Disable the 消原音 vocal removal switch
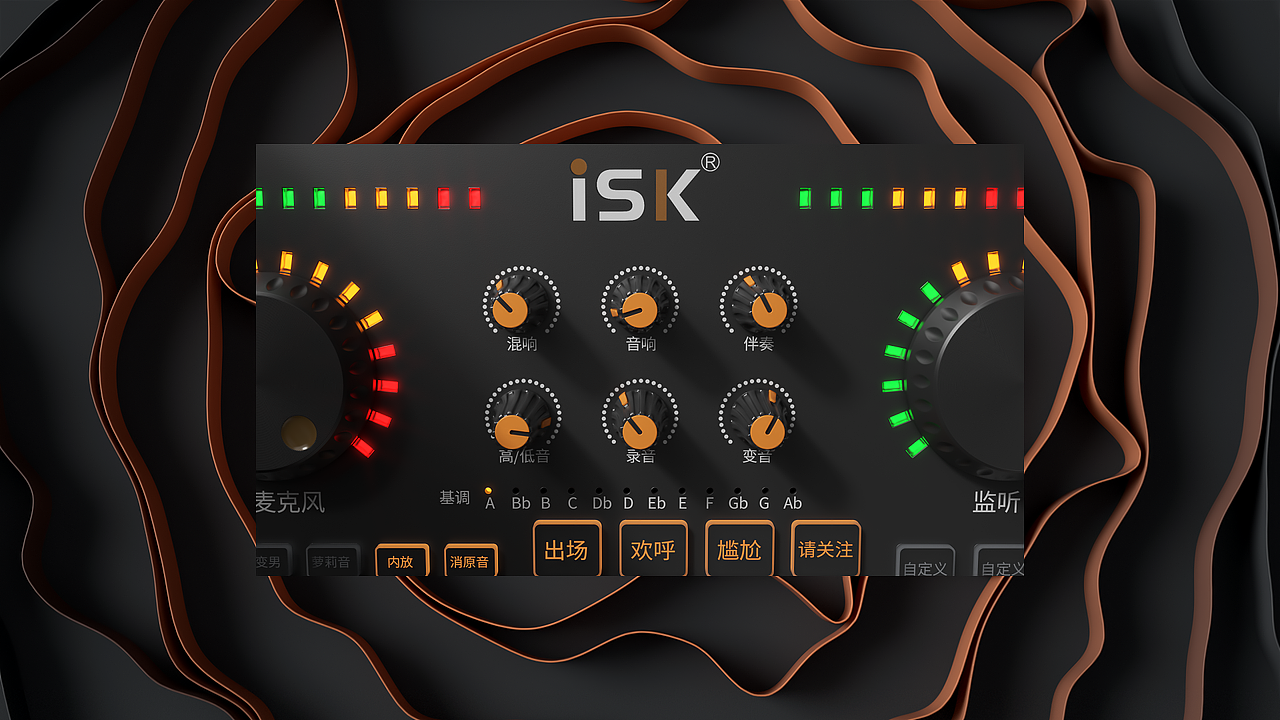 470,561
